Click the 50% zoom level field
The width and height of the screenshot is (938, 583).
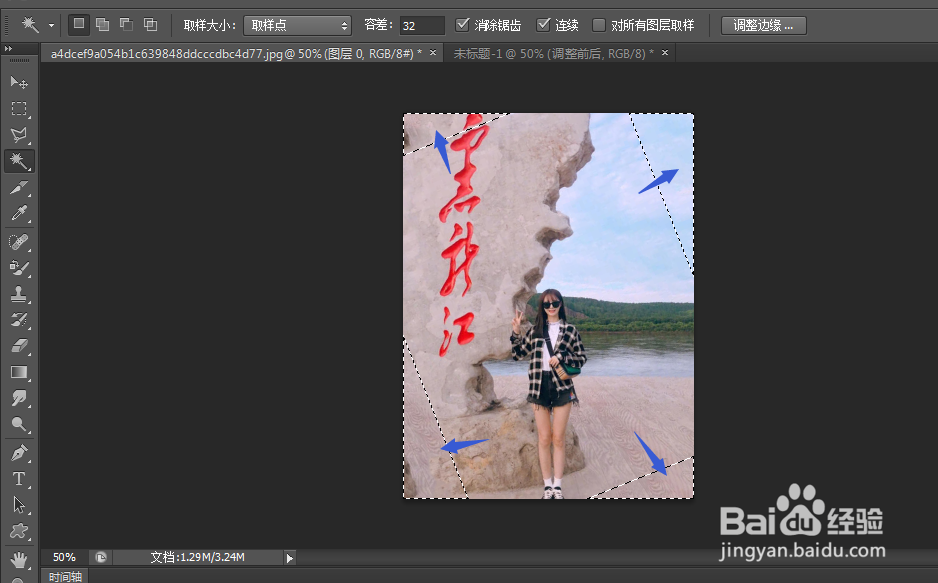64,557
